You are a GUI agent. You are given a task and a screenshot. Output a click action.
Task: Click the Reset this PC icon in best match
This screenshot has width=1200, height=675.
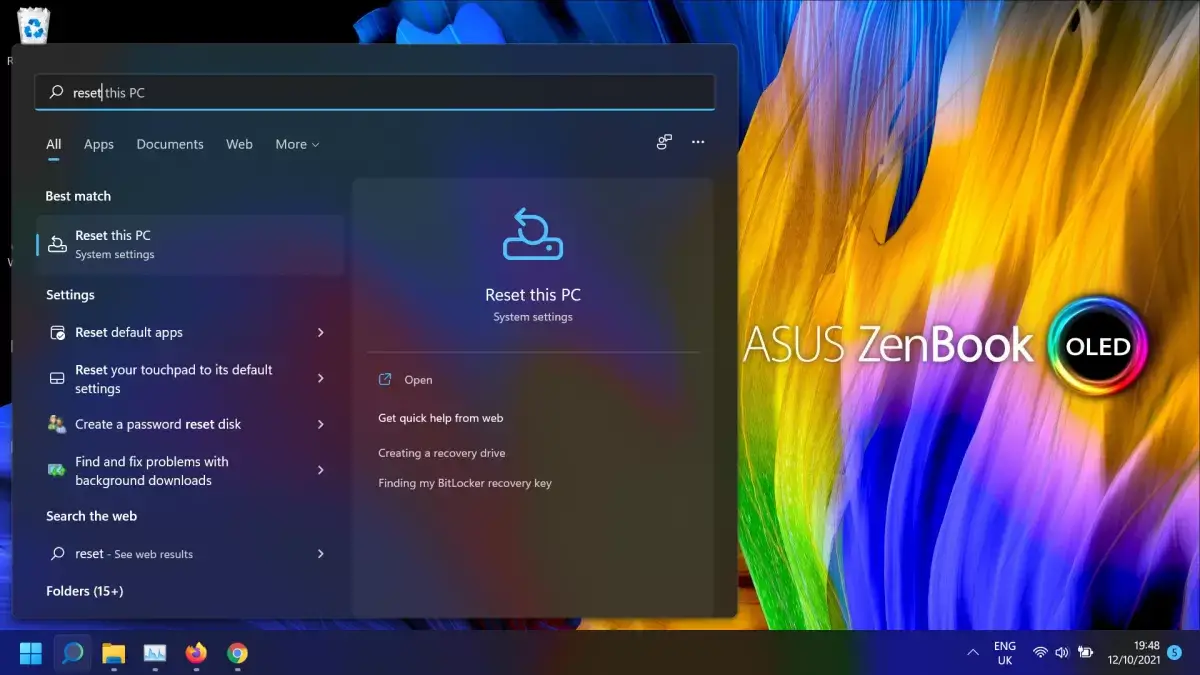pyautogui.click(x=57, y=244)
